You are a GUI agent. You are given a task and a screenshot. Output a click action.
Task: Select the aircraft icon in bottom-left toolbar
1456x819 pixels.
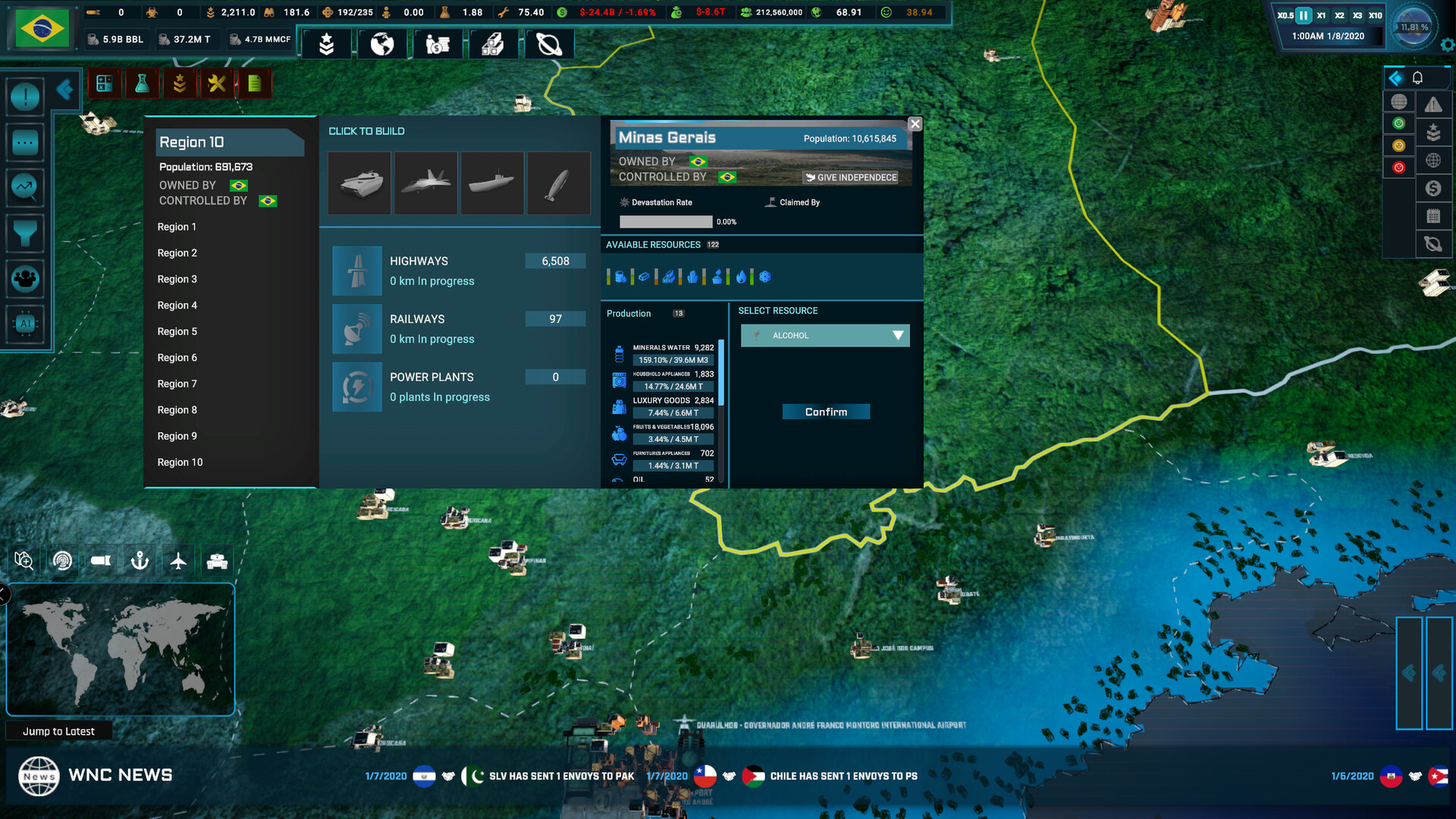point(178,561)
